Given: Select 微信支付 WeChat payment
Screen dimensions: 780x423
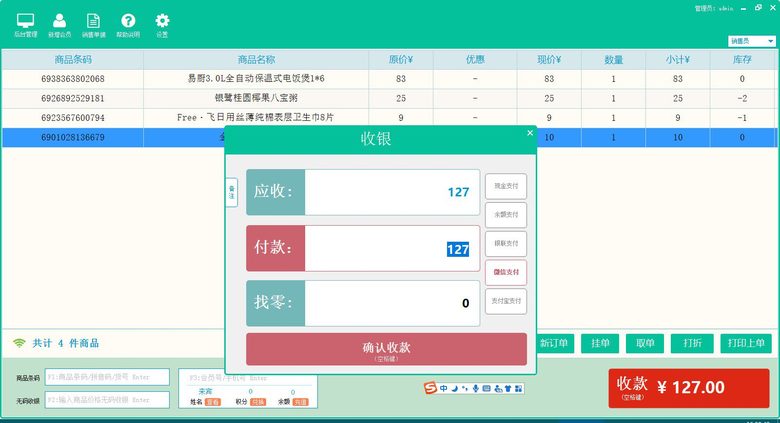Looking at the screenshot, I should (506, 272).
